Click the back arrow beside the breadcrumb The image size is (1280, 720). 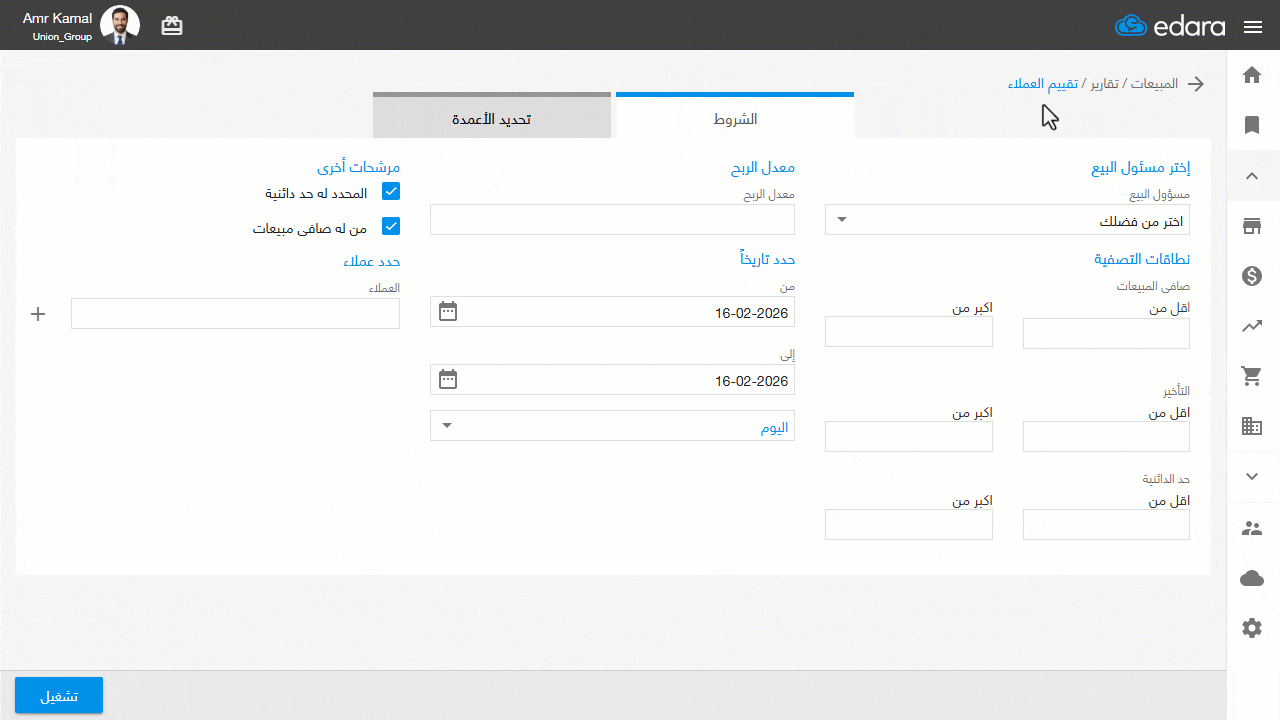[1196, 84]
